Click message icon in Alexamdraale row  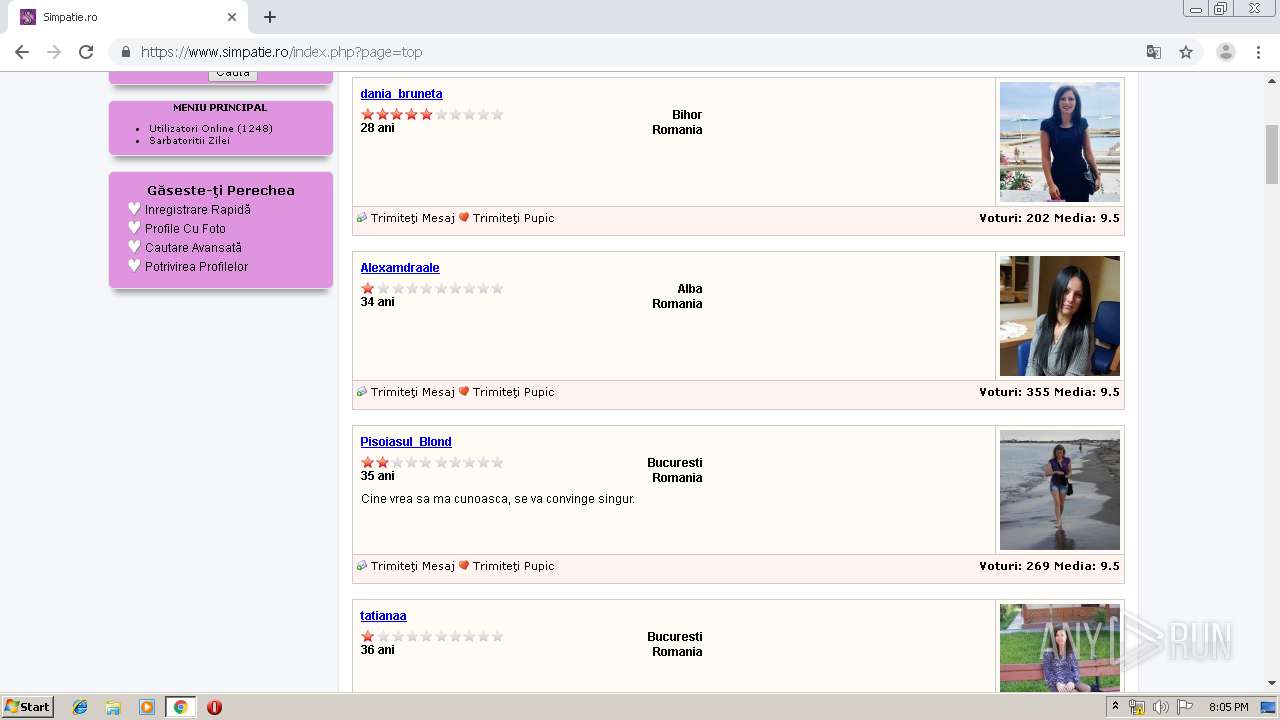click(x=362, y=392)
